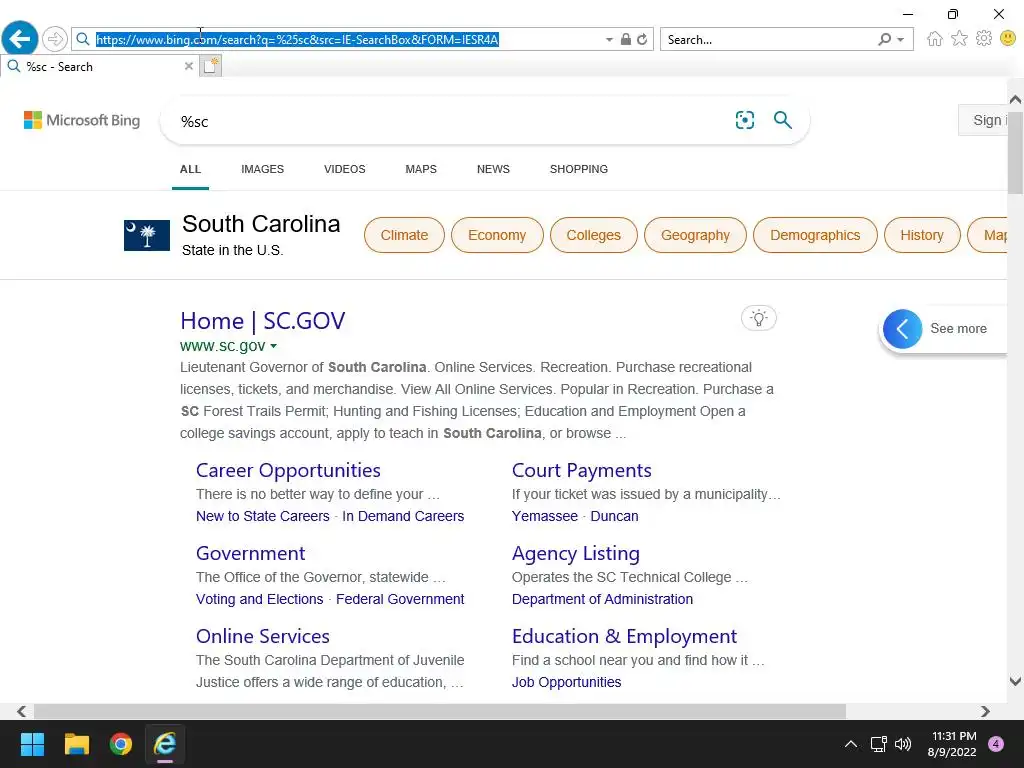Select the Colleges pill
The width and height of the screenshot is (1024, 768).
(594, 235)
